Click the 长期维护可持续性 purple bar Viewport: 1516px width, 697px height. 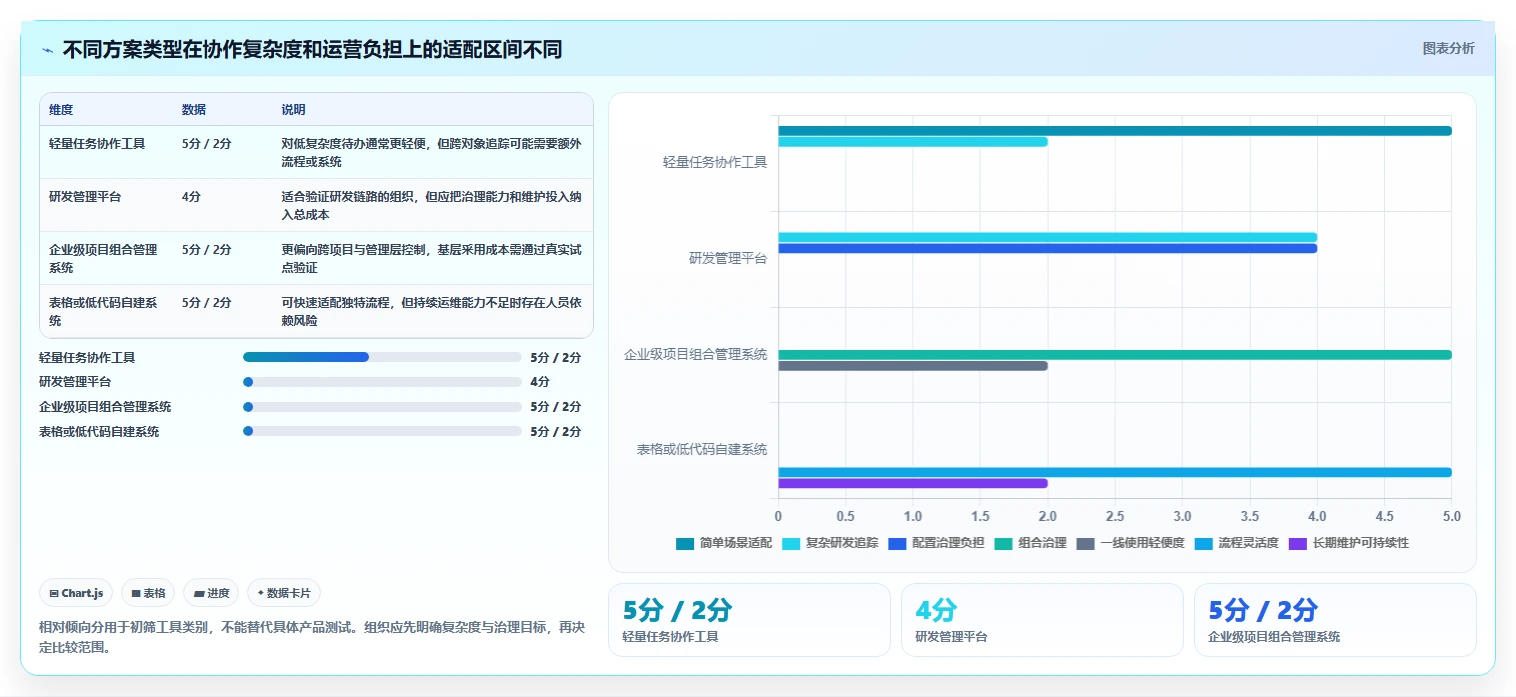912,483
